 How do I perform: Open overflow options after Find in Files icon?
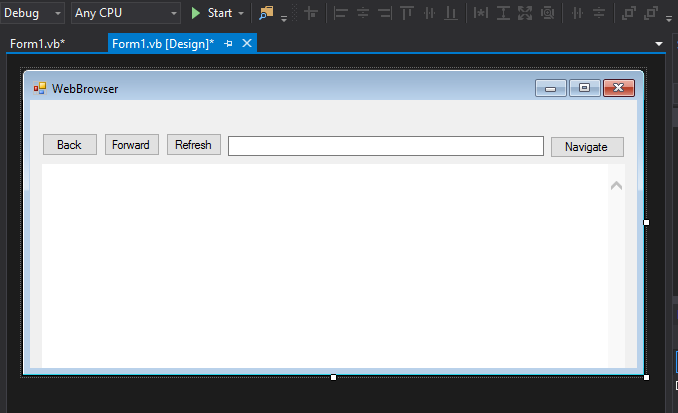[284, 19]
